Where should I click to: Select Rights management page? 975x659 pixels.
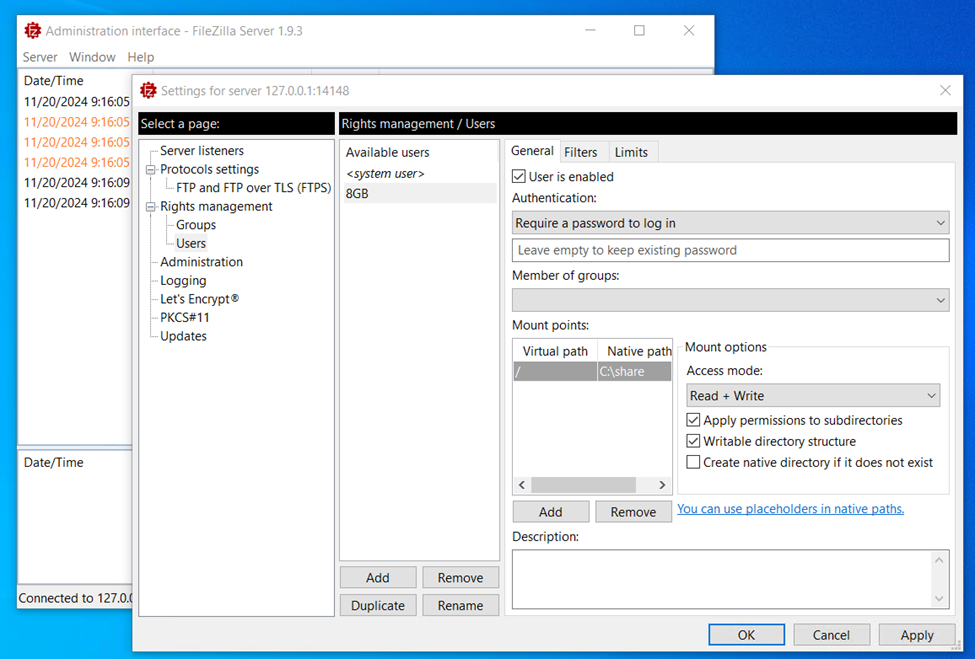click(x=216, y=206)
